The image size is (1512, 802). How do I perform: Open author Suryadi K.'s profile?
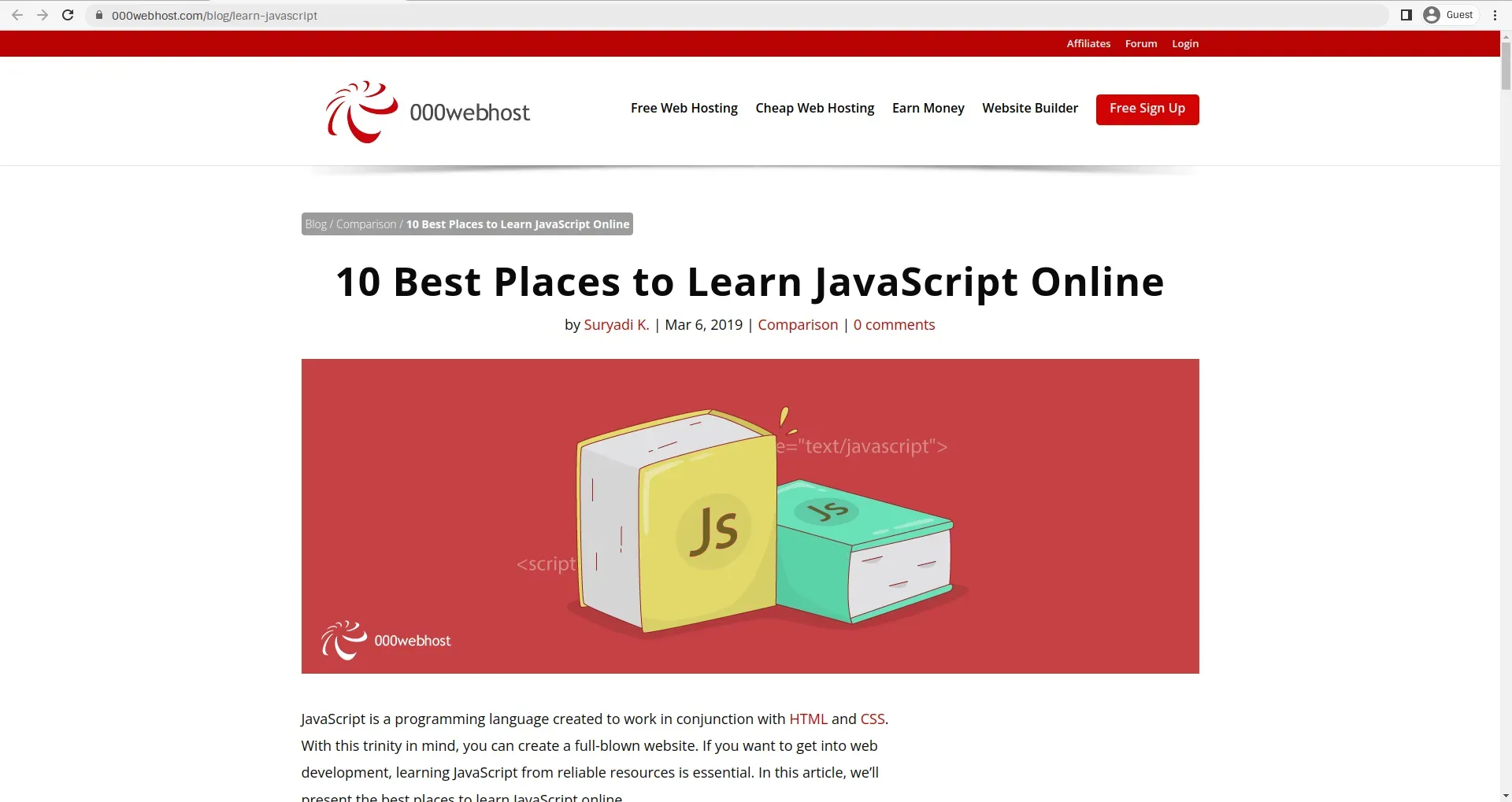point(617,324)
